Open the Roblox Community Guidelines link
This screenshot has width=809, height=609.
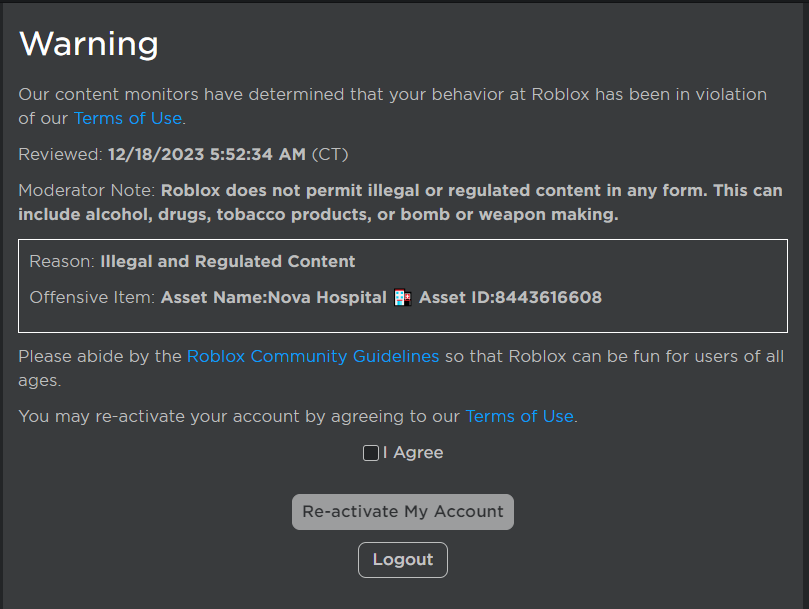tap(313, 357)
